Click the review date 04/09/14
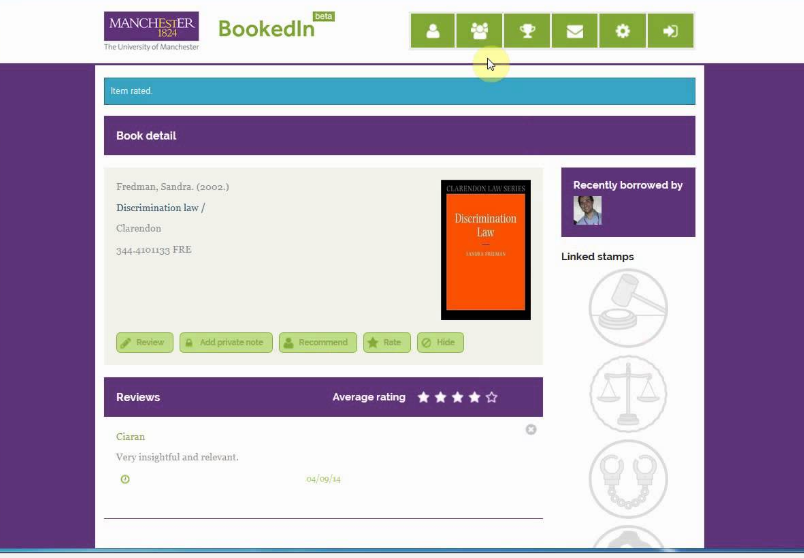 tap(324, 479)
